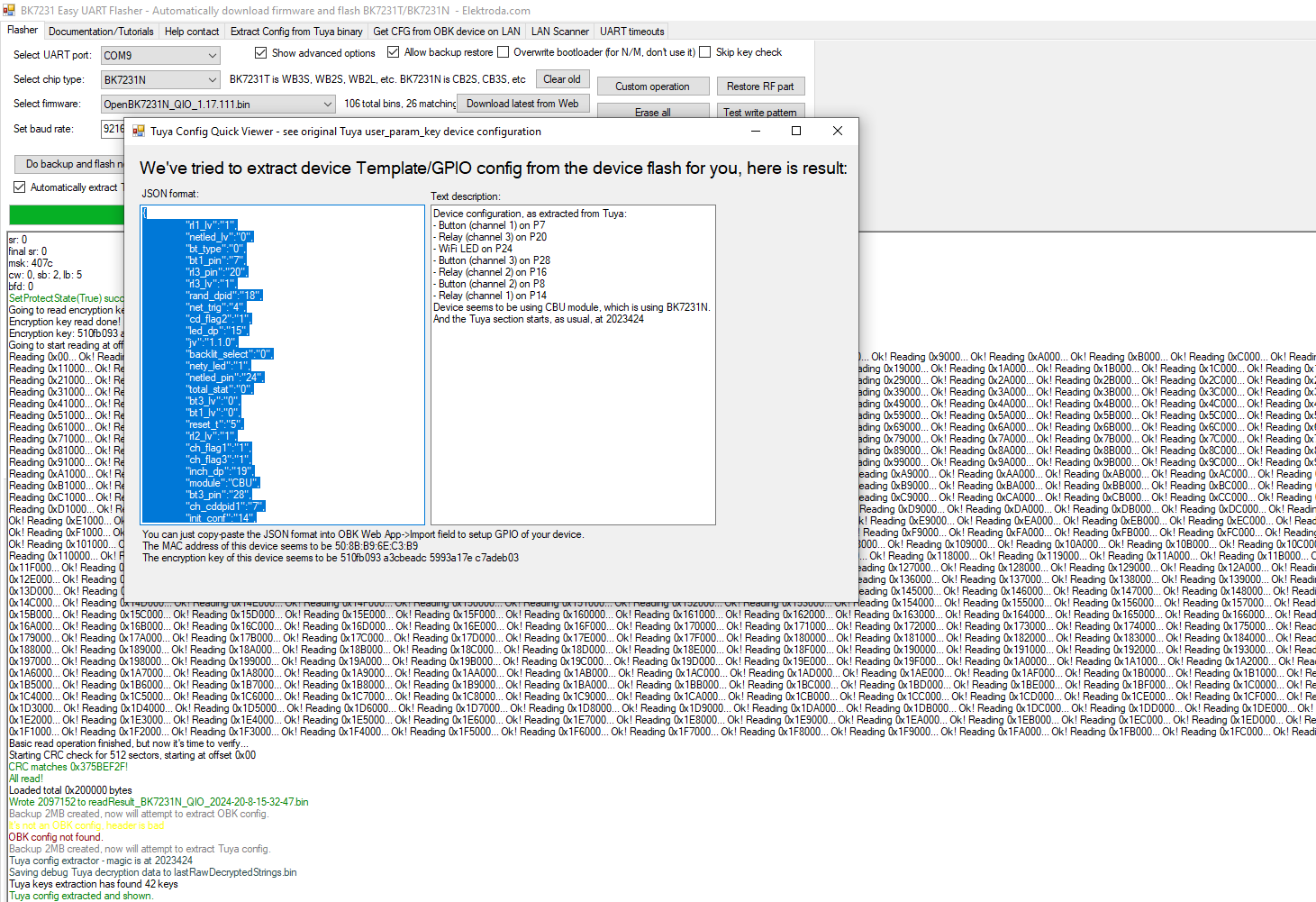Open the Help contact tab
The height and width of the screenshot is (902, 1316).
pyautogui.click(x=192, y=31)
